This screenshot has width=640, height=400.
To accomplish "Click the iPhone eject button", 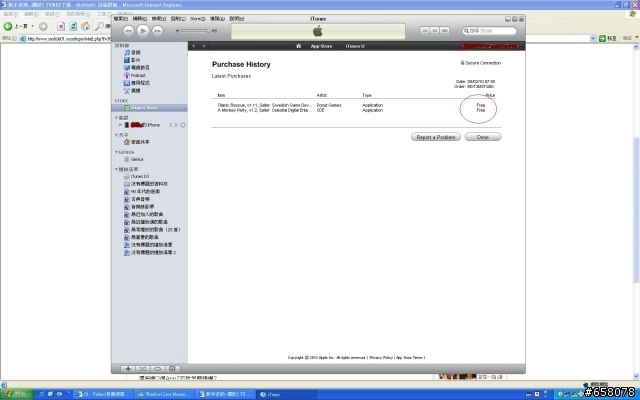I will coord(183,125).
